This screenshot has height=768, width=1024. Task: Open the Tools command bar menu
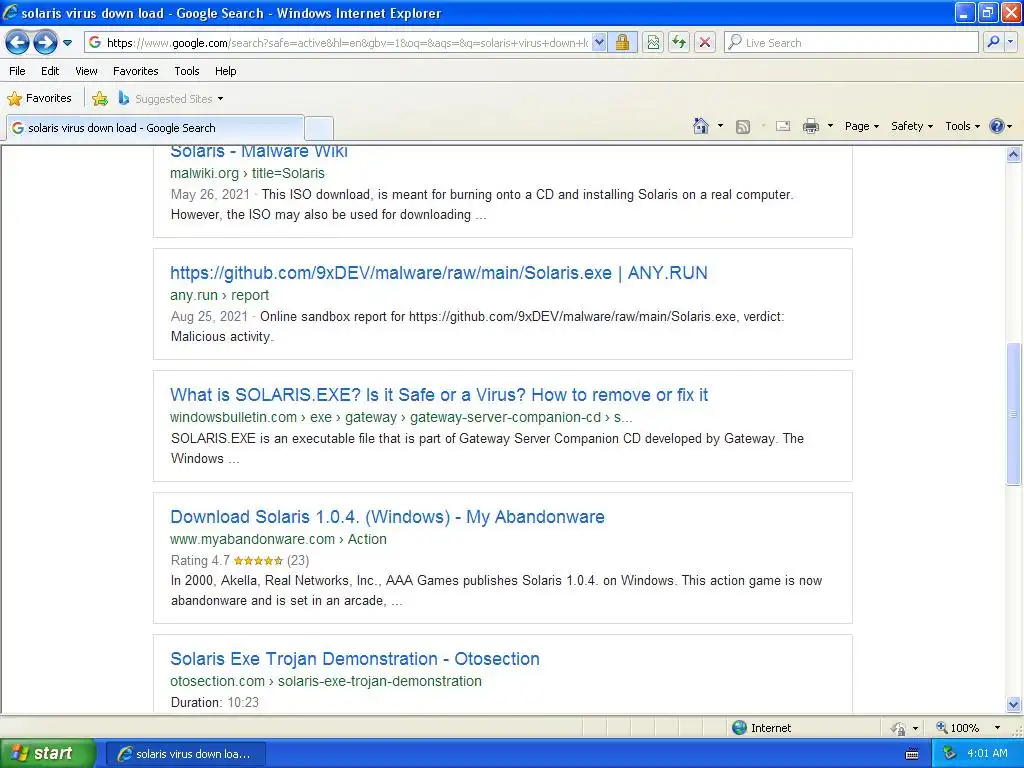tap(962, 126)
